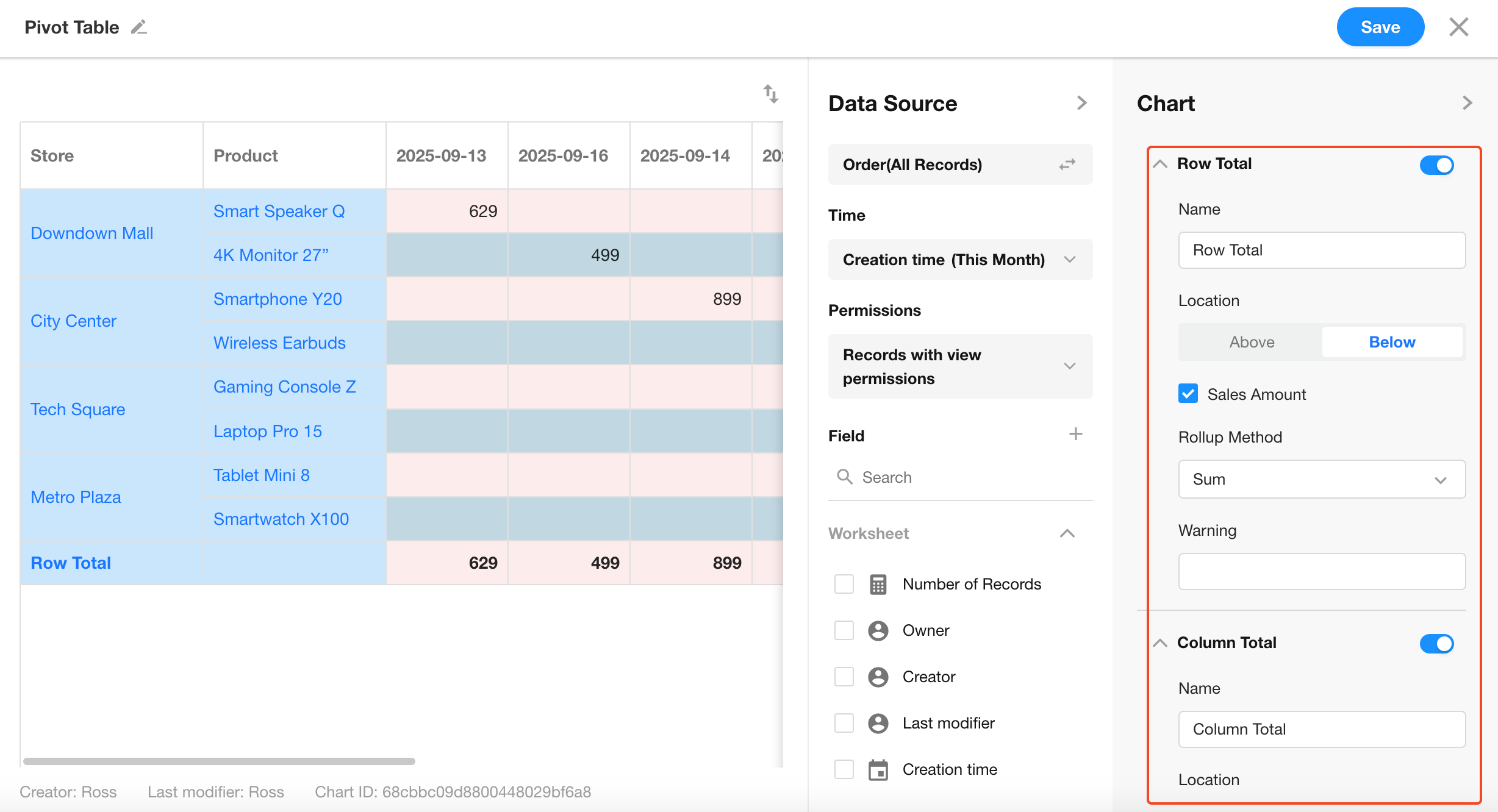The width and height of the screenshot is (1498, 812).
Task: Click the sort arrows icon above table
Action: (x=770, y=94)
